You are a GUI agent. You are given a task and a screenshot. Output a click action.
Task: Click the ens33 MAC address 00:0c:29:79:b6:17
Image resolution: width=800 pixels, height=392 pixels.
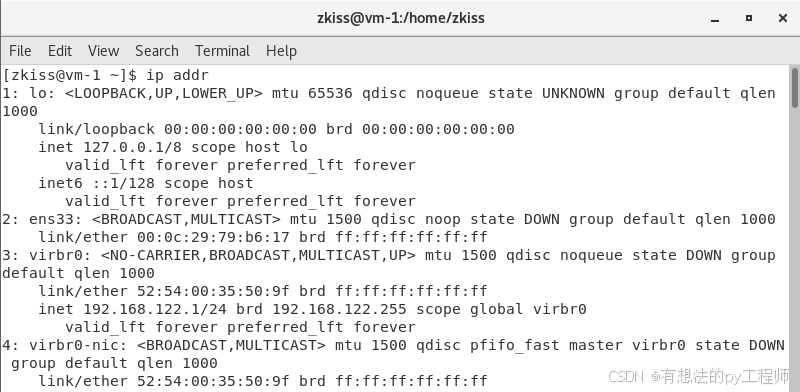coord(213,237)
